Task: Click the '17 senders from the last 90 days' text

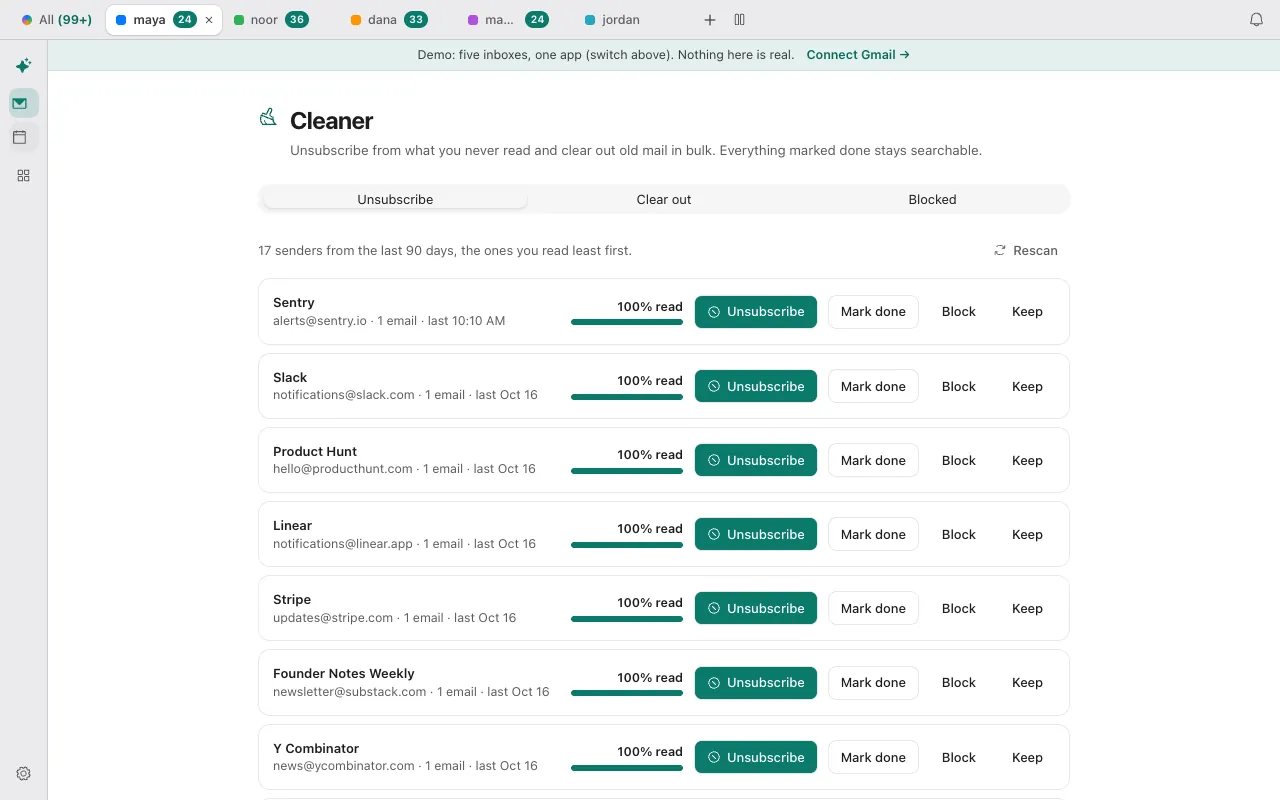Action: (445, 250)
